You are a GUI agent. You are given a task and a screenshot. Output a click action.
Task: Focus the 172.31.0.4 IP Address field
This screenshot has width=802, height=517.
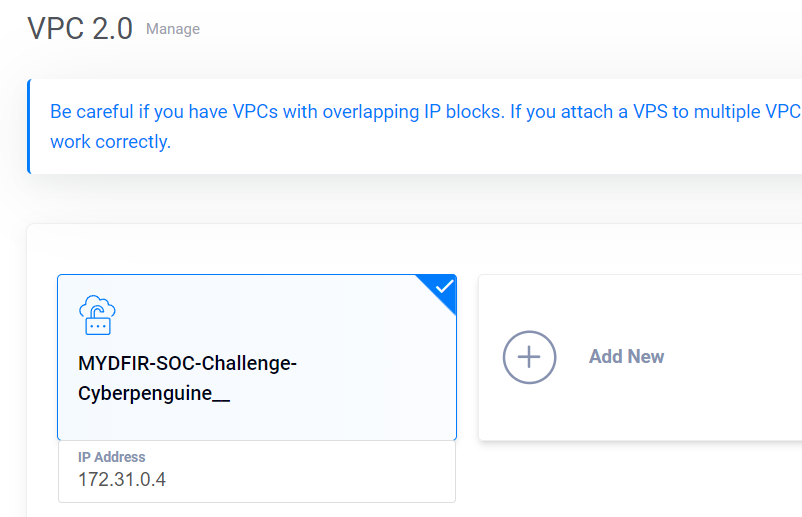(257, 471)
